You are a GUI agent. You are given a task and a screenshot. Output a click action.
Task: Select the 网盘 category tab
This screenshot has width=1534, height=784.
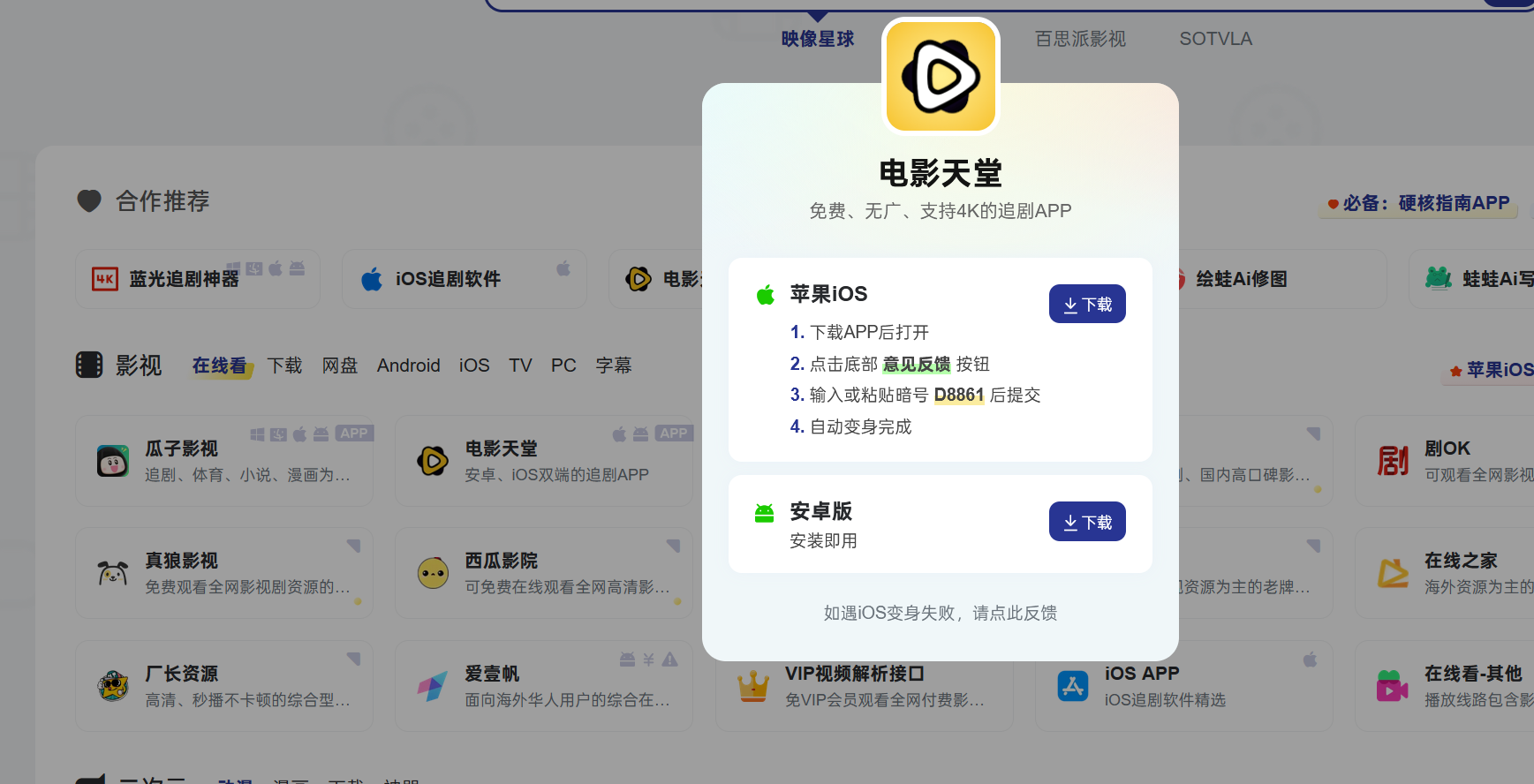pos(340,366)
